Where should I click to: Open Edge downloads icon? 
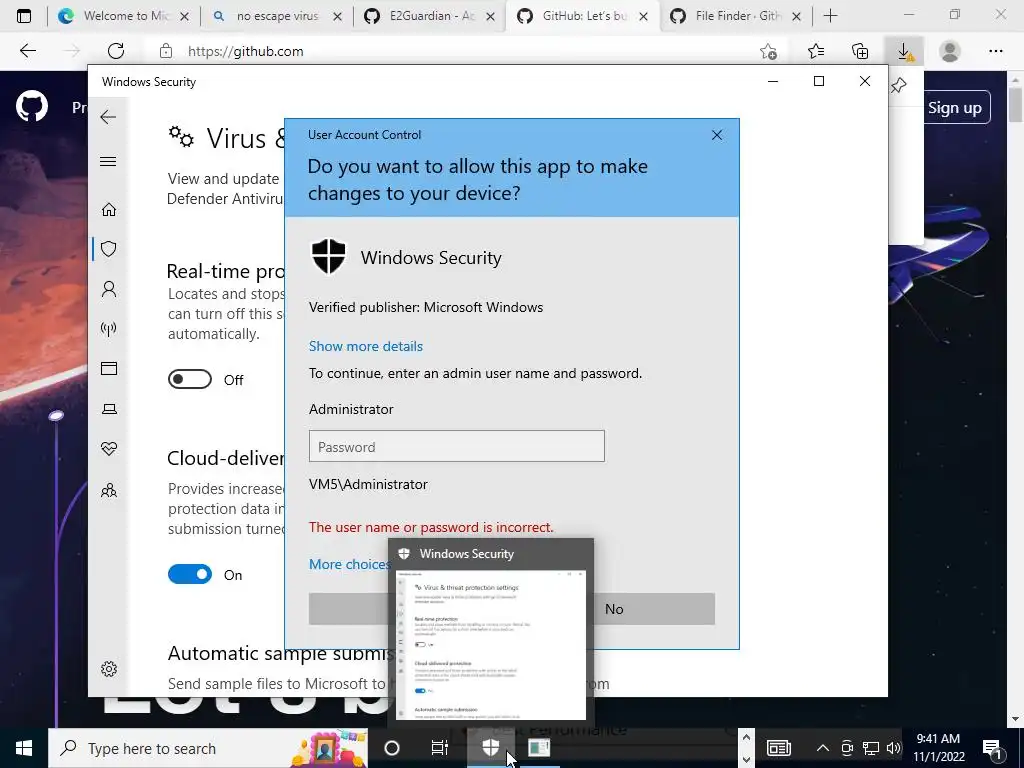tap(904, 51)
